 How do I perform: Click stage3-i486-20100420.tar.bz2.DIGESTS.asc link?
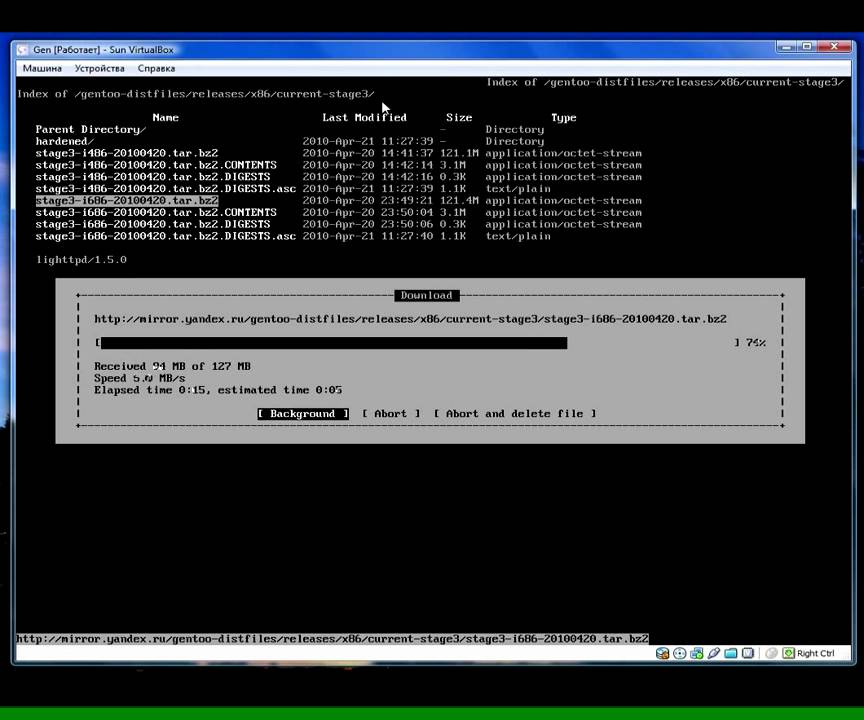click(x=165, y=189)
